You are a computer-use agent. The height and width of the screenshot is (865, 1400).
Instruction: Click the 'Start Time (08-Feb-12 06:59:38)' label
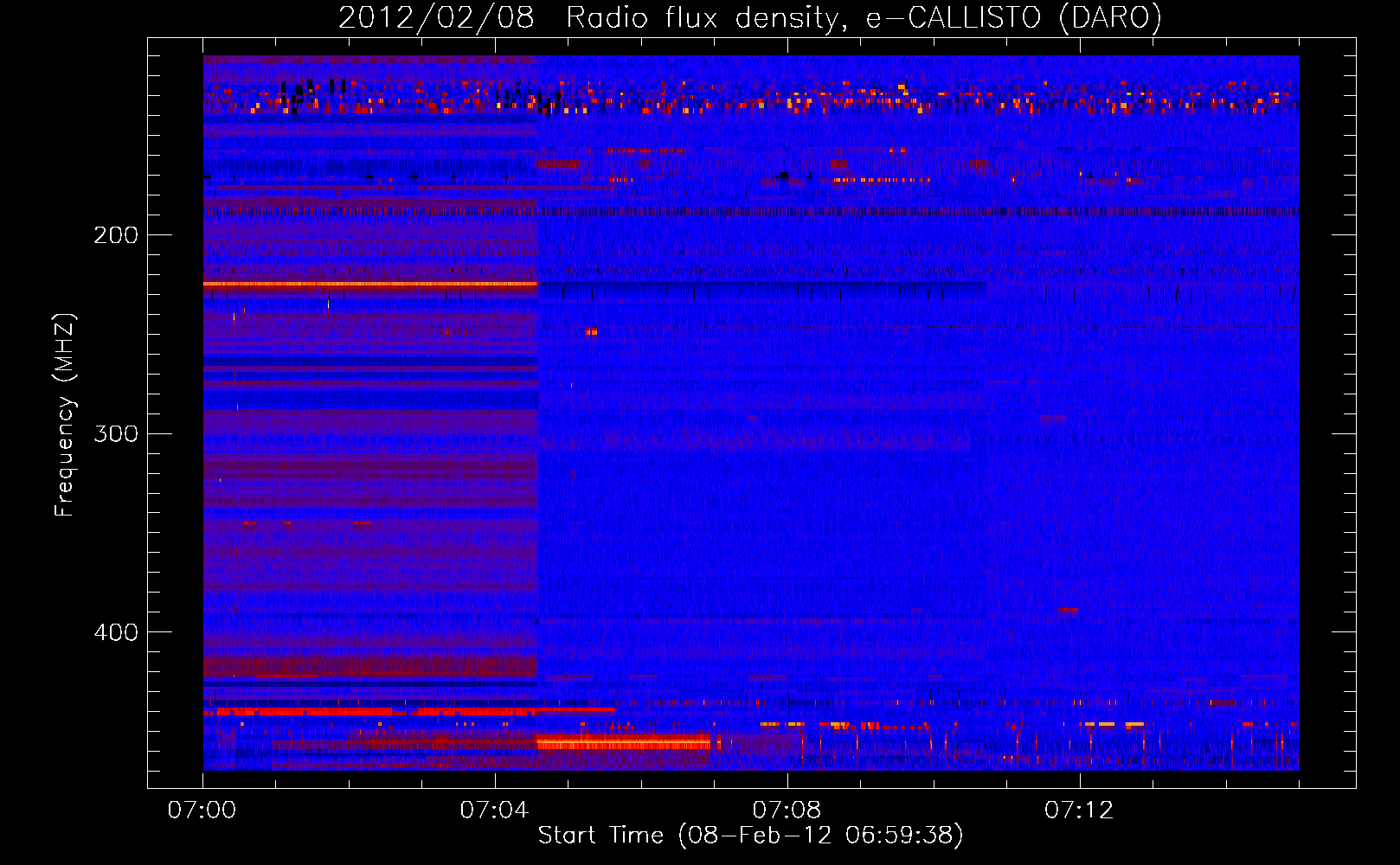click(751, 836)
